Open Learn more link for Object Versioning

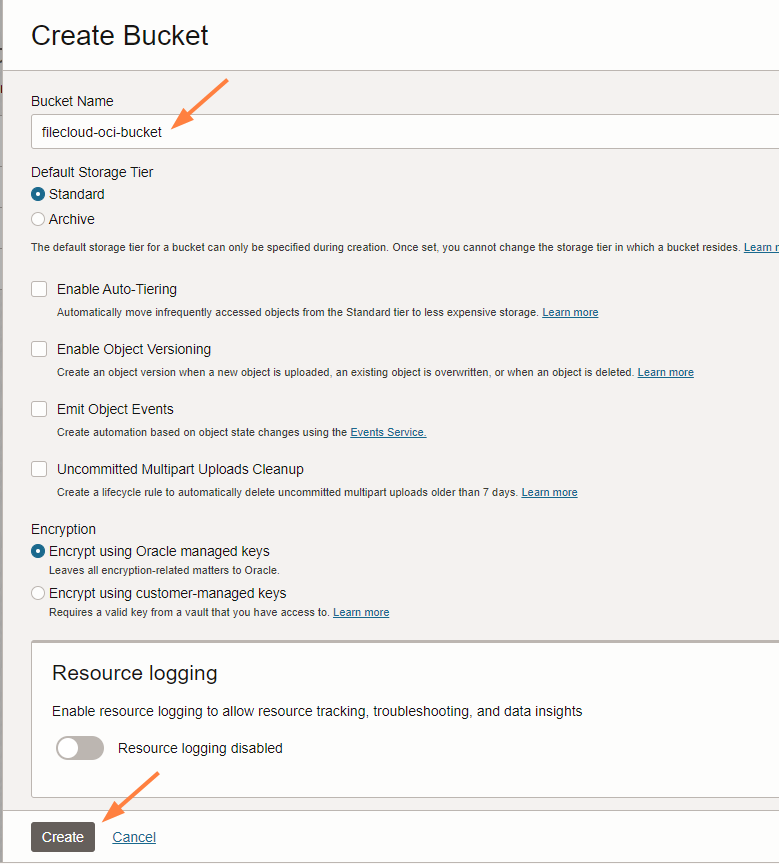click(x=665, y=372)
